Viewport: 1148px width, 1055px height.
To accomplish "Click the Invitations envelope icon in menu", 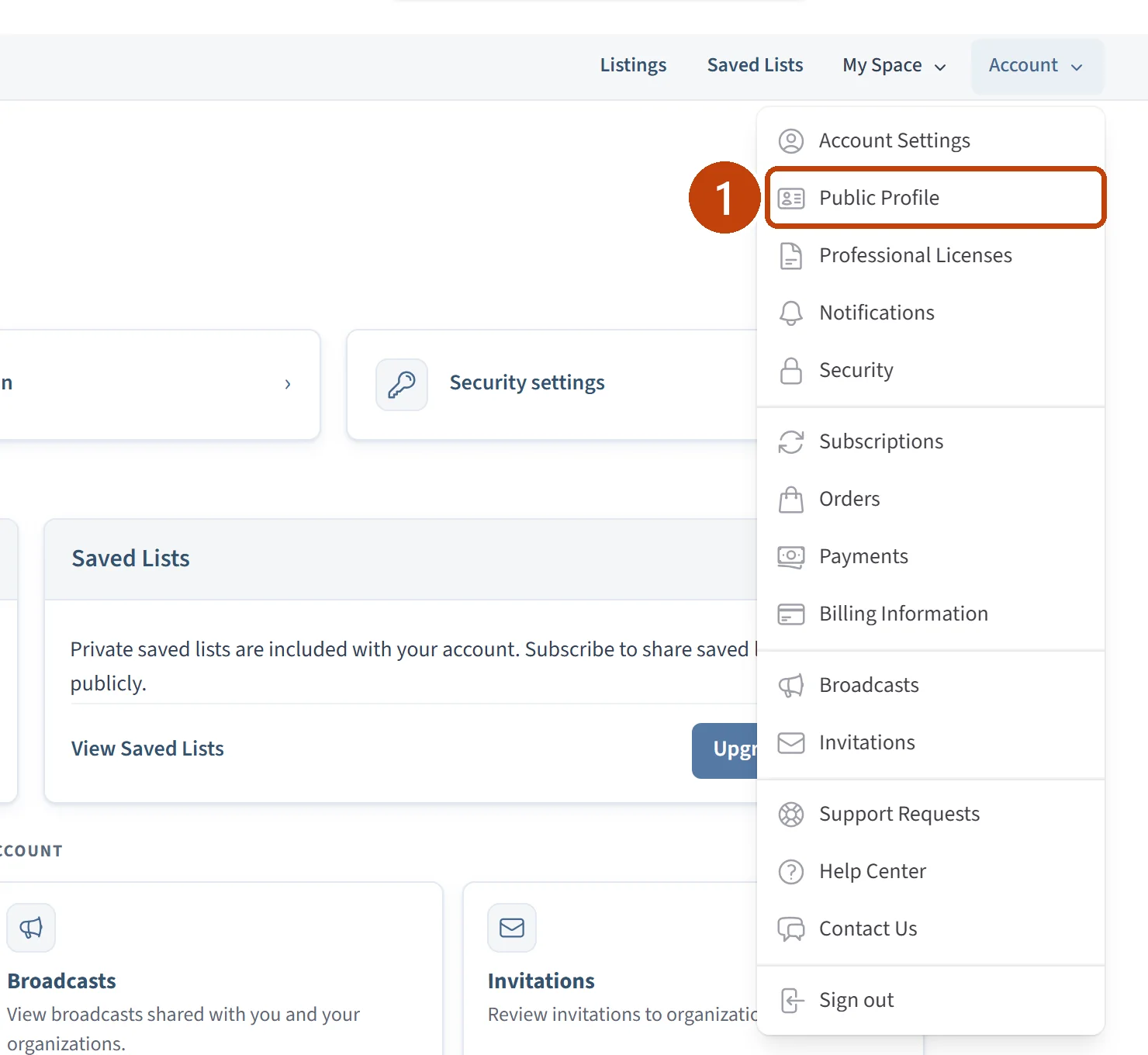I will click(x=790, y=743).
